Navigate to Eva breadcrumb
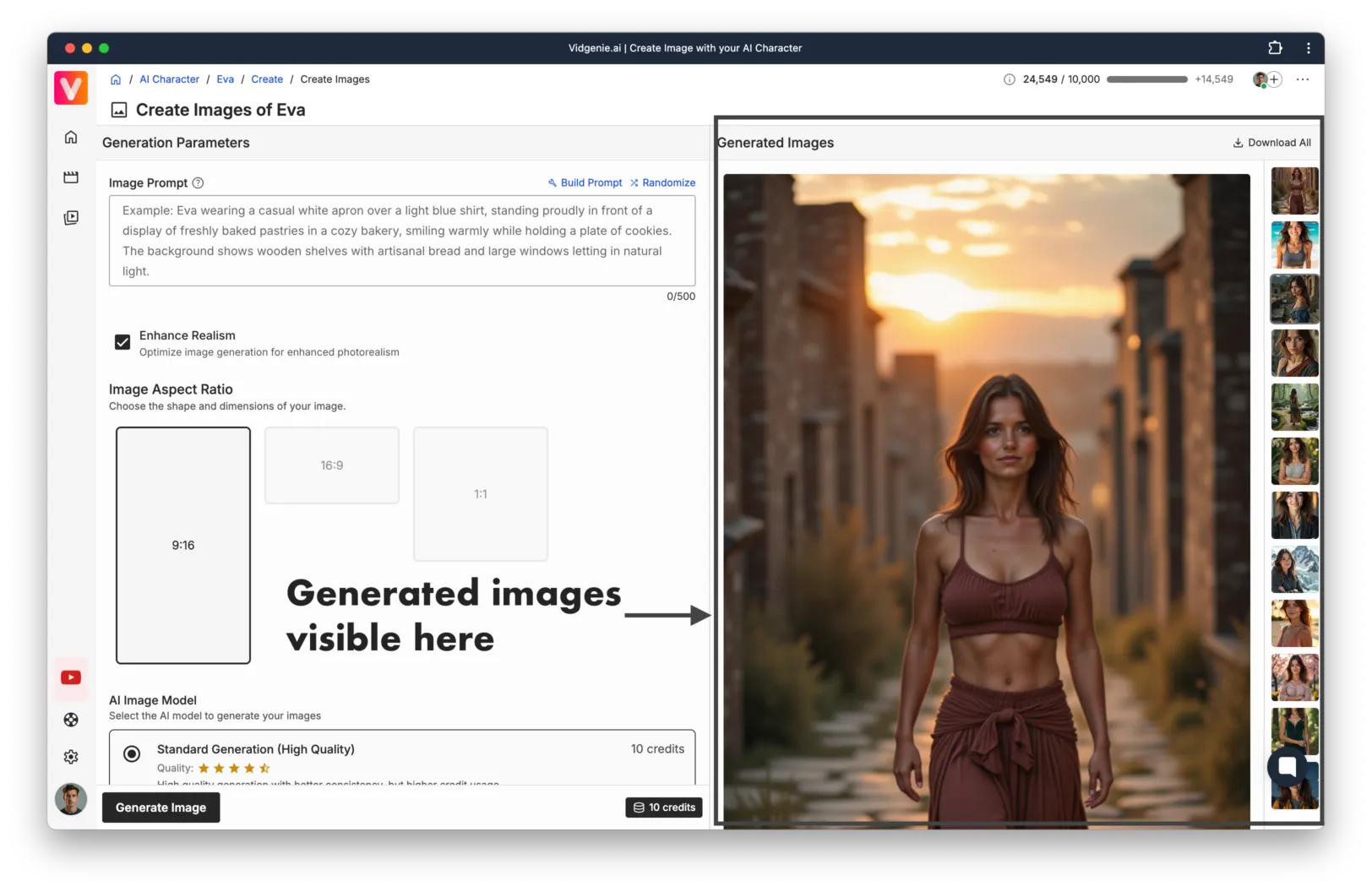This screenshot has height=892, width=1372. (226, 79)
